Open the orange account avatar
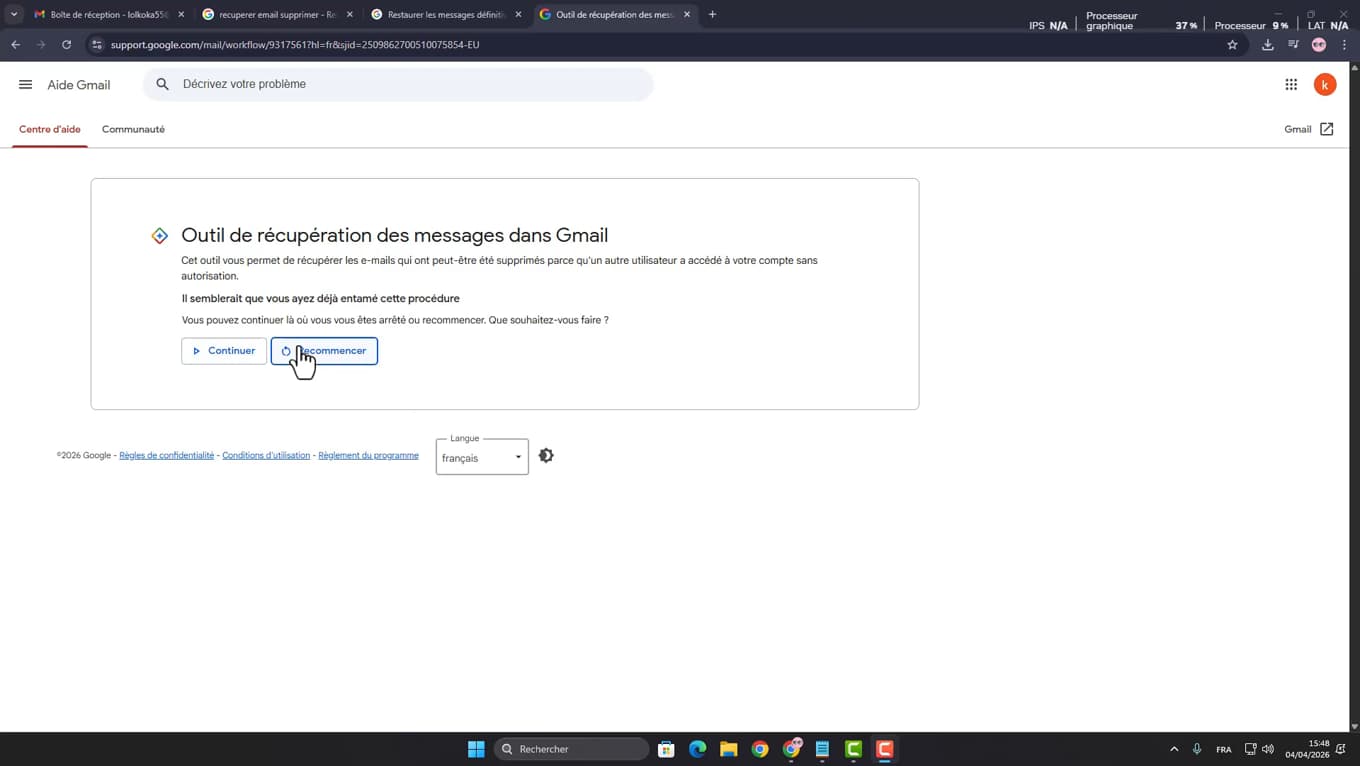The width and height of the screenshot is (1360, 766). [x=1325, y=85]
